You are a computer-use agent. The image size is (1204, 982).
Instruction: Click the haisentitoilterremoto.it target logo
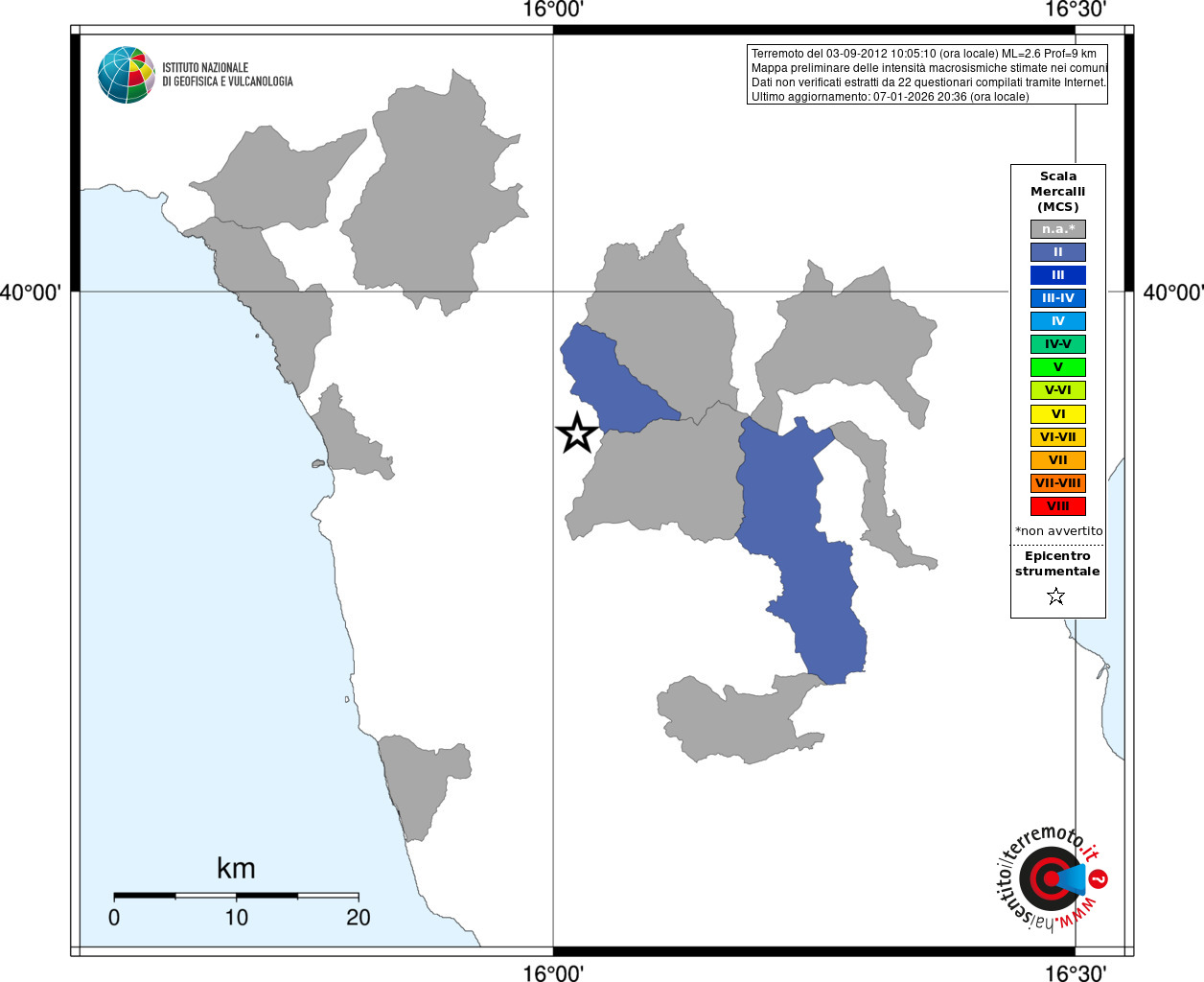coord(1052,878)
